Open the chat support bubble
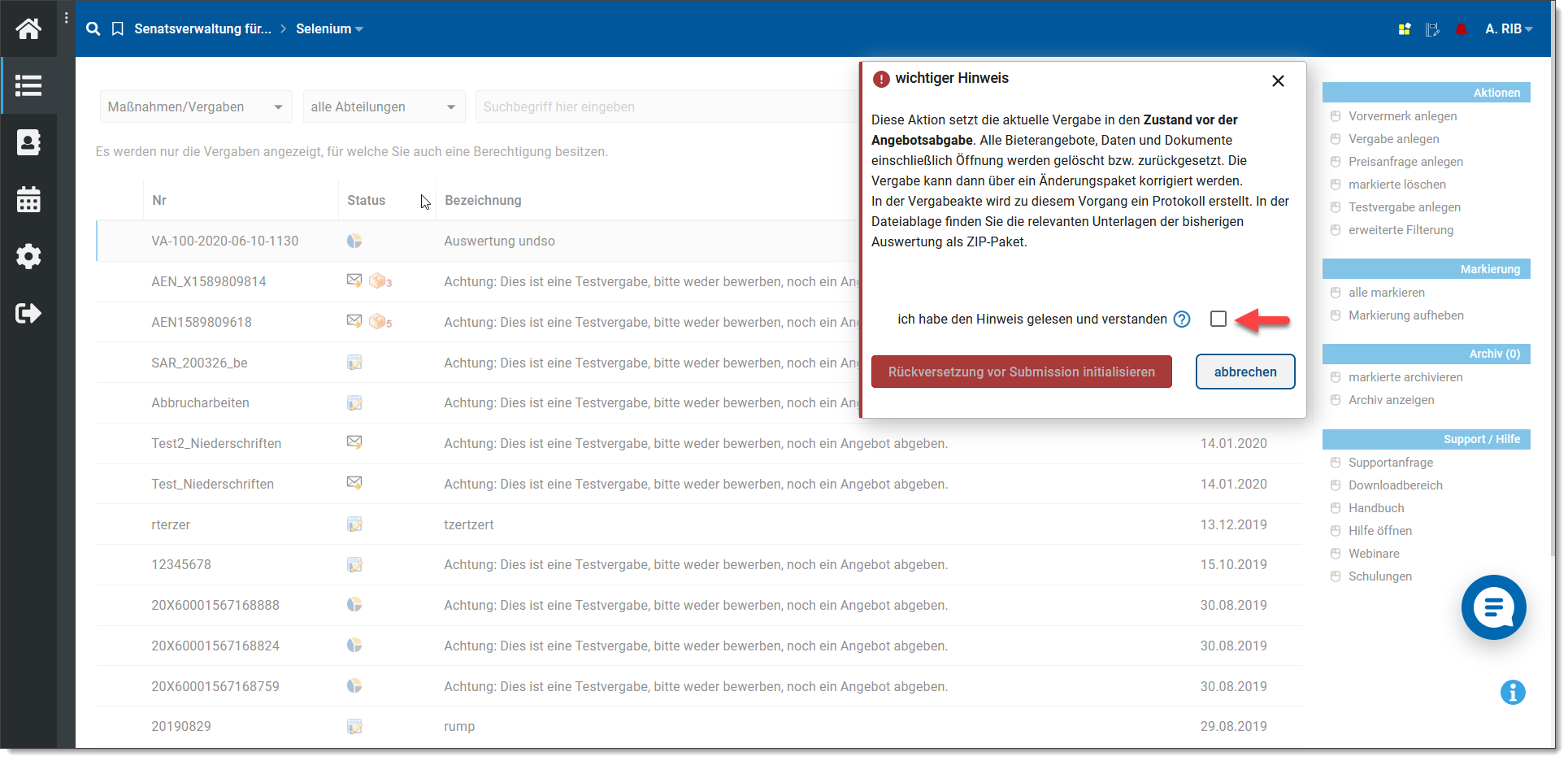 click(x=1493, y=607)
